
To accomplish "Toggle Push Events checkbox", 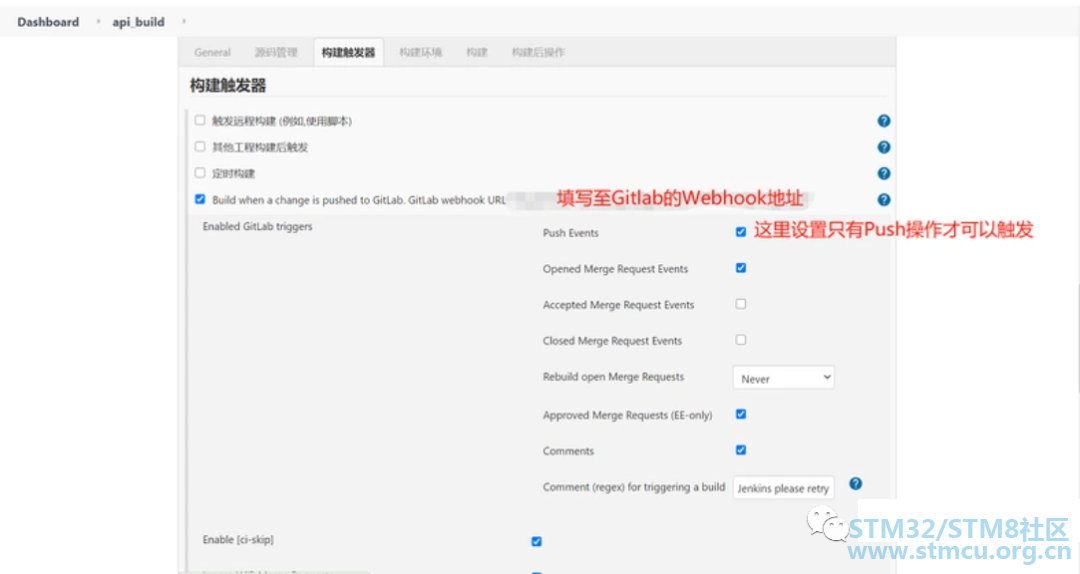I will coord(740,232).
